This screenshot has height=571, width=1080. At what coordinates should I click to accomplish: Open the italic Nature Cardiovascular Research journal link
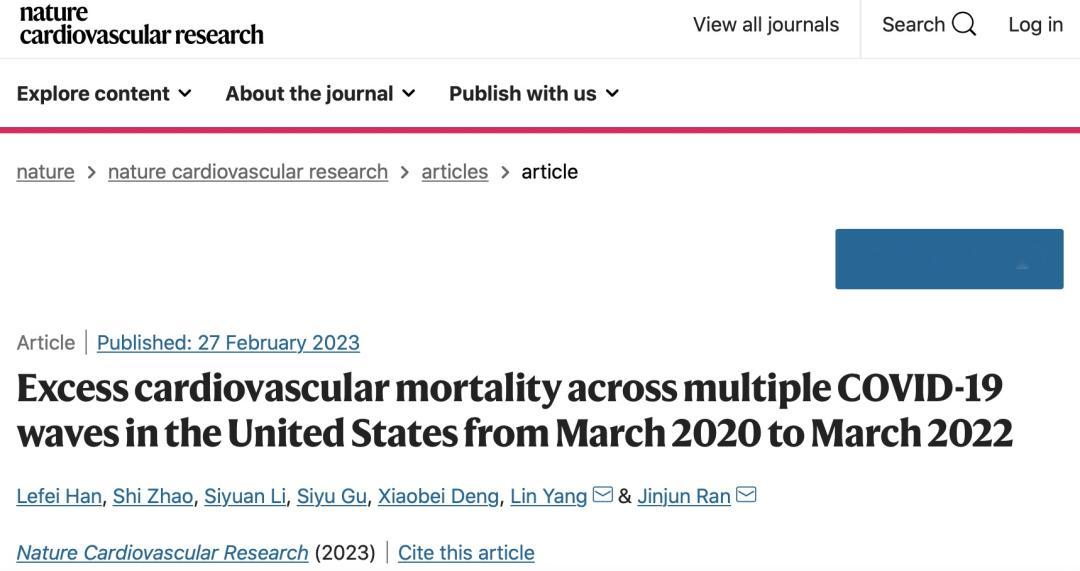[163, 552]
